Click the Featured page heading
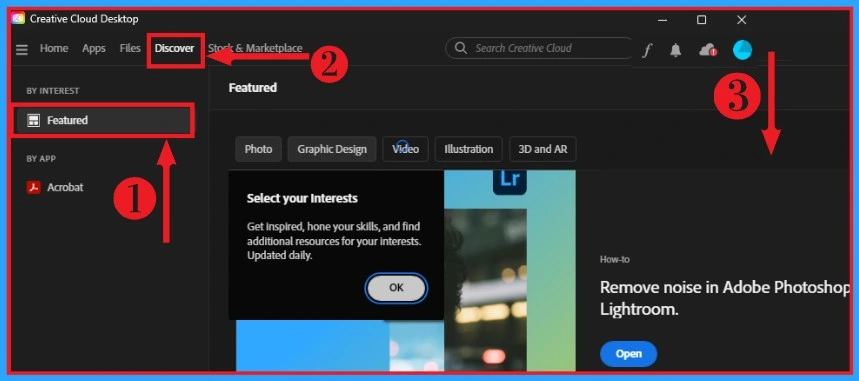859x381 pixels. point(253,88)
